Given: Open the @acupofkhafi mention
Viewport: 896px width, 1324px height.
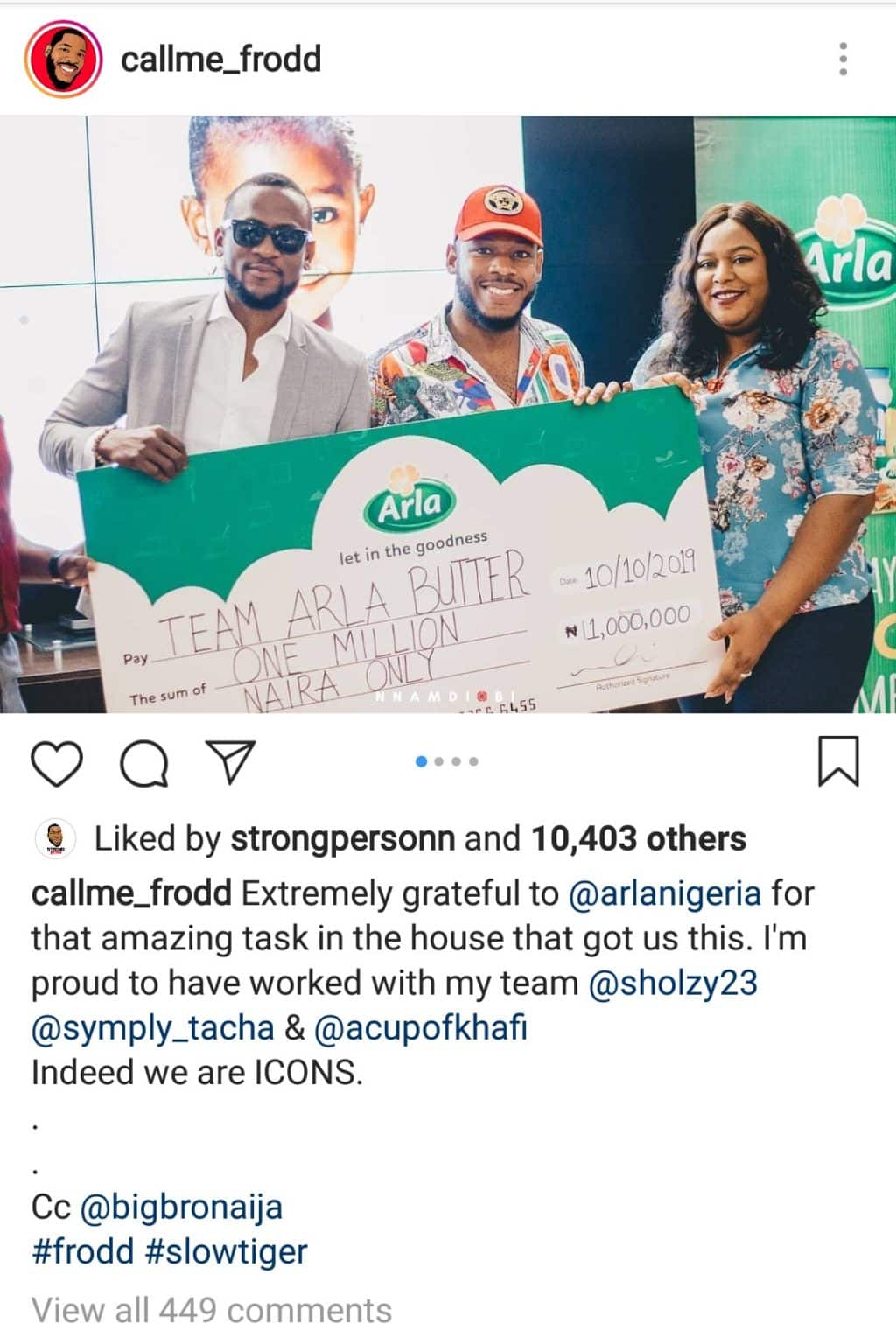Looking at the screenshot, I should click(x=420, y=1028).
